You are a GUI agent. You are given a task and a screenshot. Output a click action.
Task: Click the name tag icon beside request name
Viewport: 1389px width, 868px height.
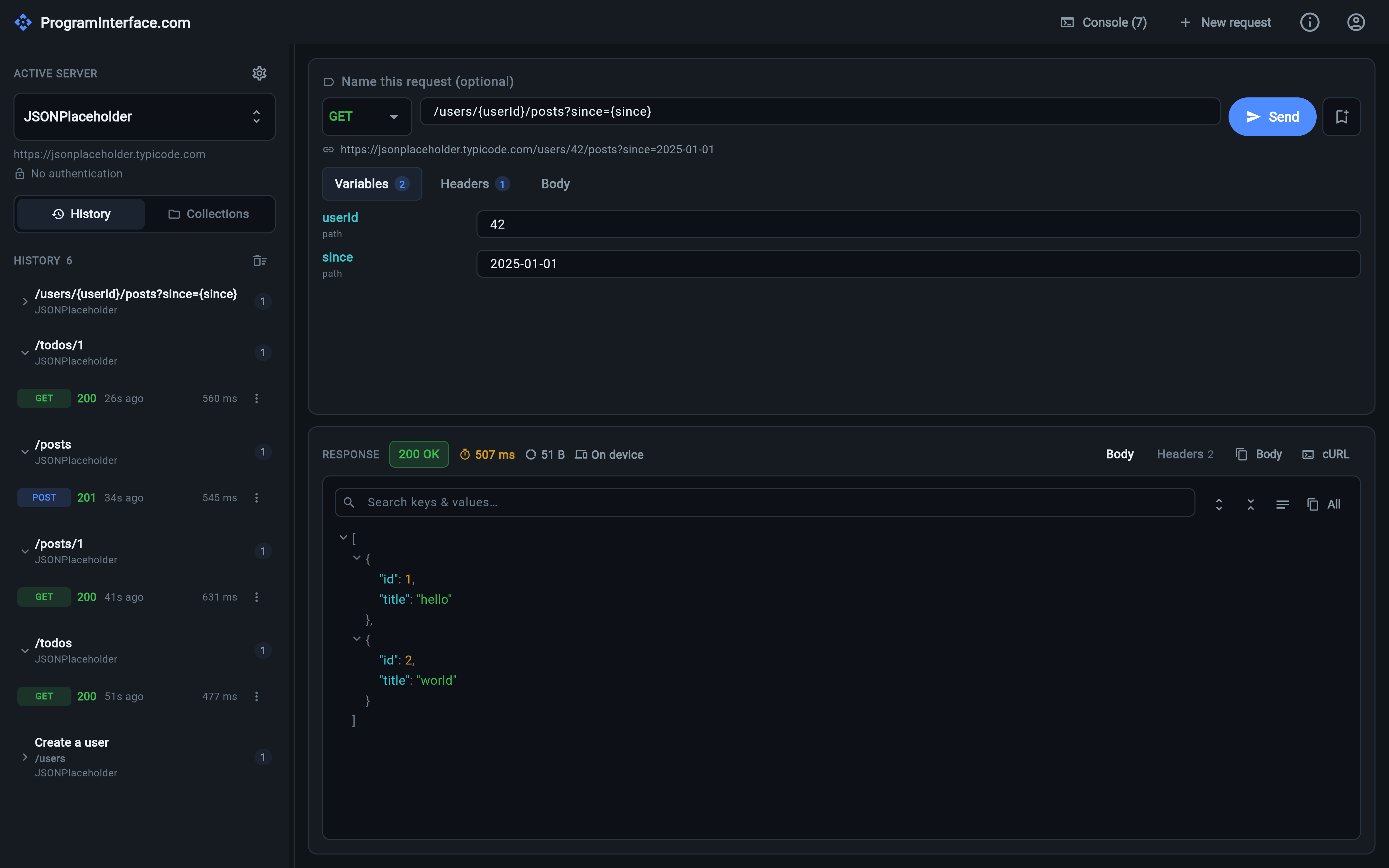click(x=329, y=82)
